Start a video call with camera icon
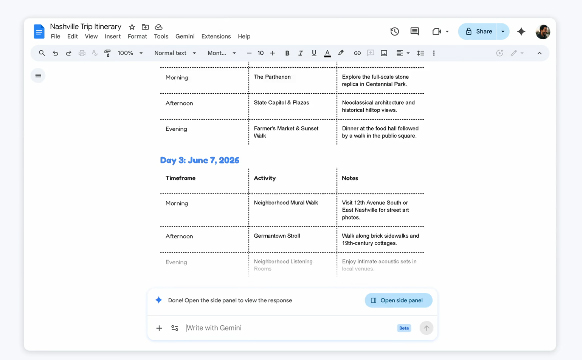 pos(436,32)
